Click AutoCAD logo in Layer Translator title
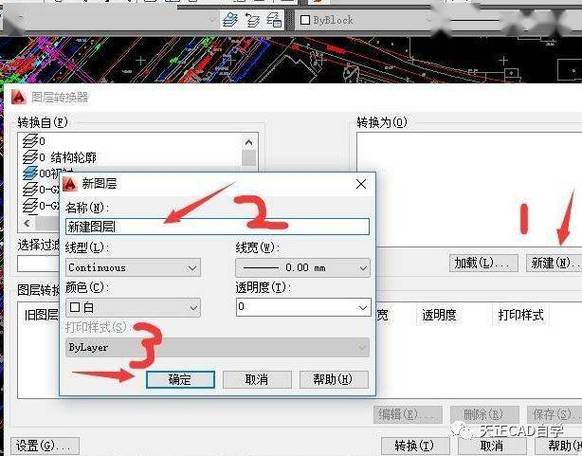The width and height of the screenshot is (582, 456). click(x=19, y=98)
